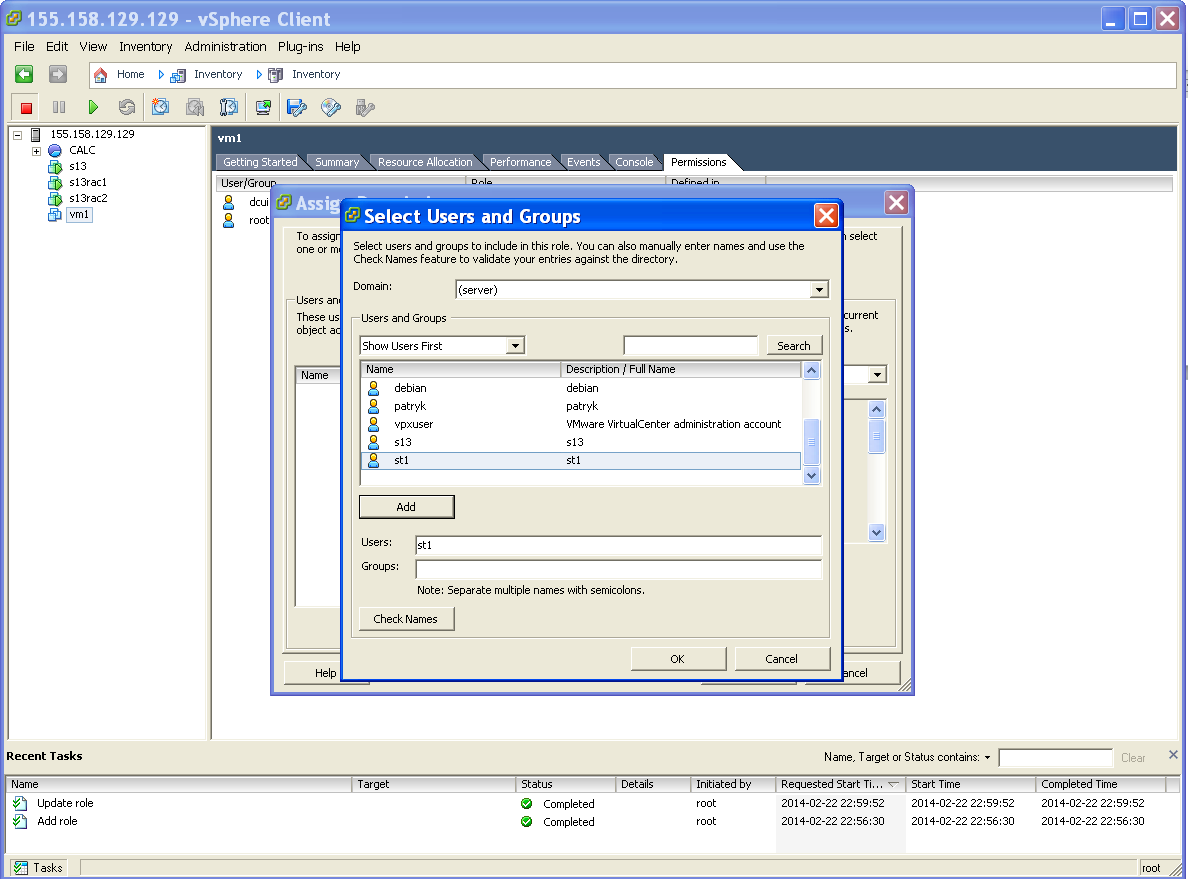Click the Check Names button
The image size is (1188, 879).
pos(406,619)
